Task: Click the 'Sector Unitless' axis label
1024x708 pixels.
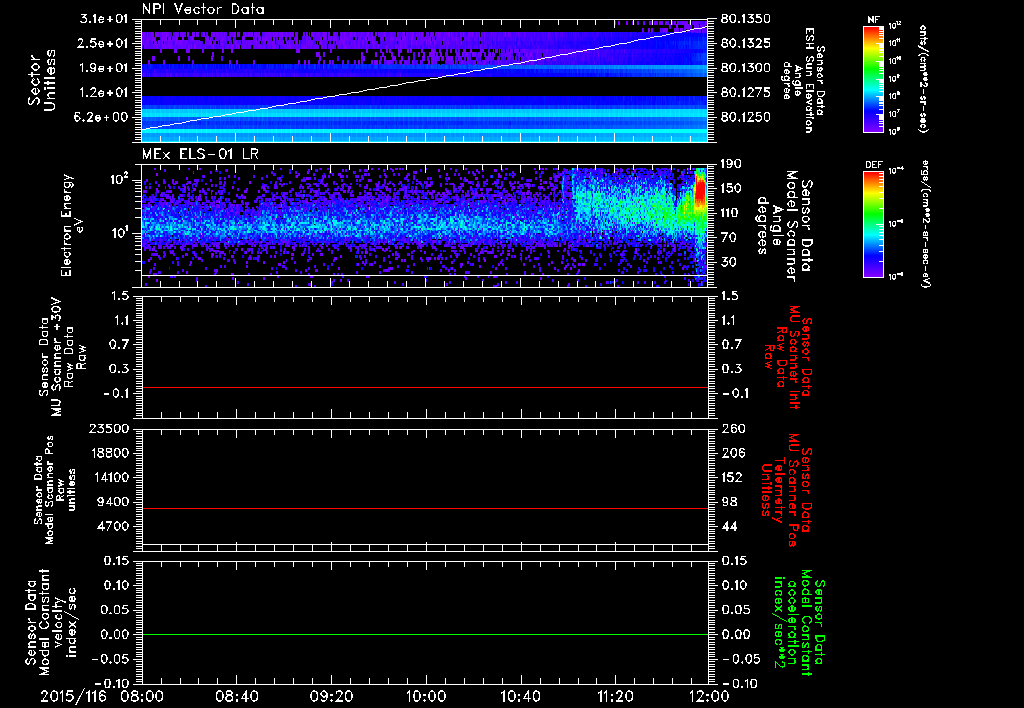Action: coord(41,80)
